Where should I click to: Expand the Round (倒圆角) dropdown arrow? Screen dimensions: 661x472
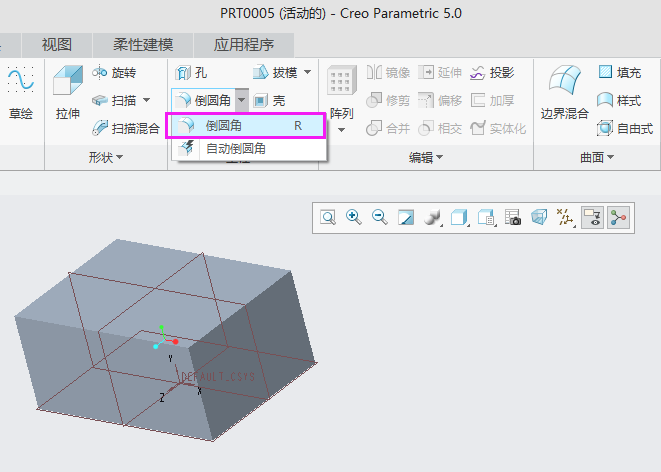coord(241,100)
